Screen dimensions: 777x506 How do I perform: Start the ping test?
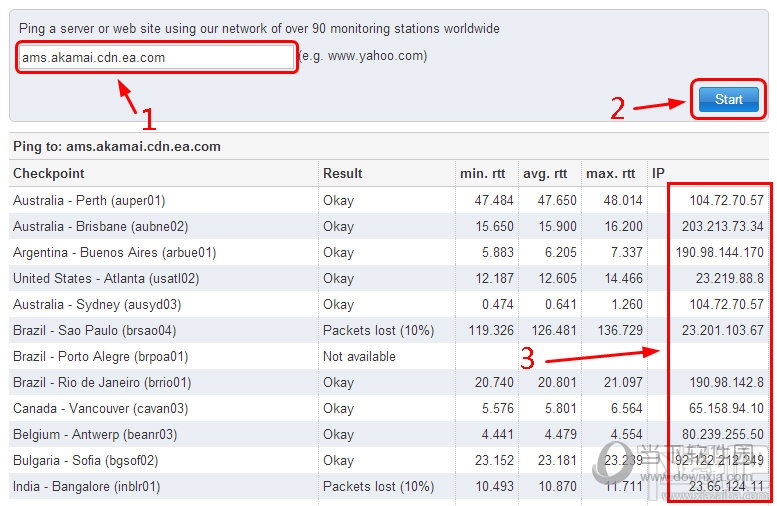click(728, 100)
